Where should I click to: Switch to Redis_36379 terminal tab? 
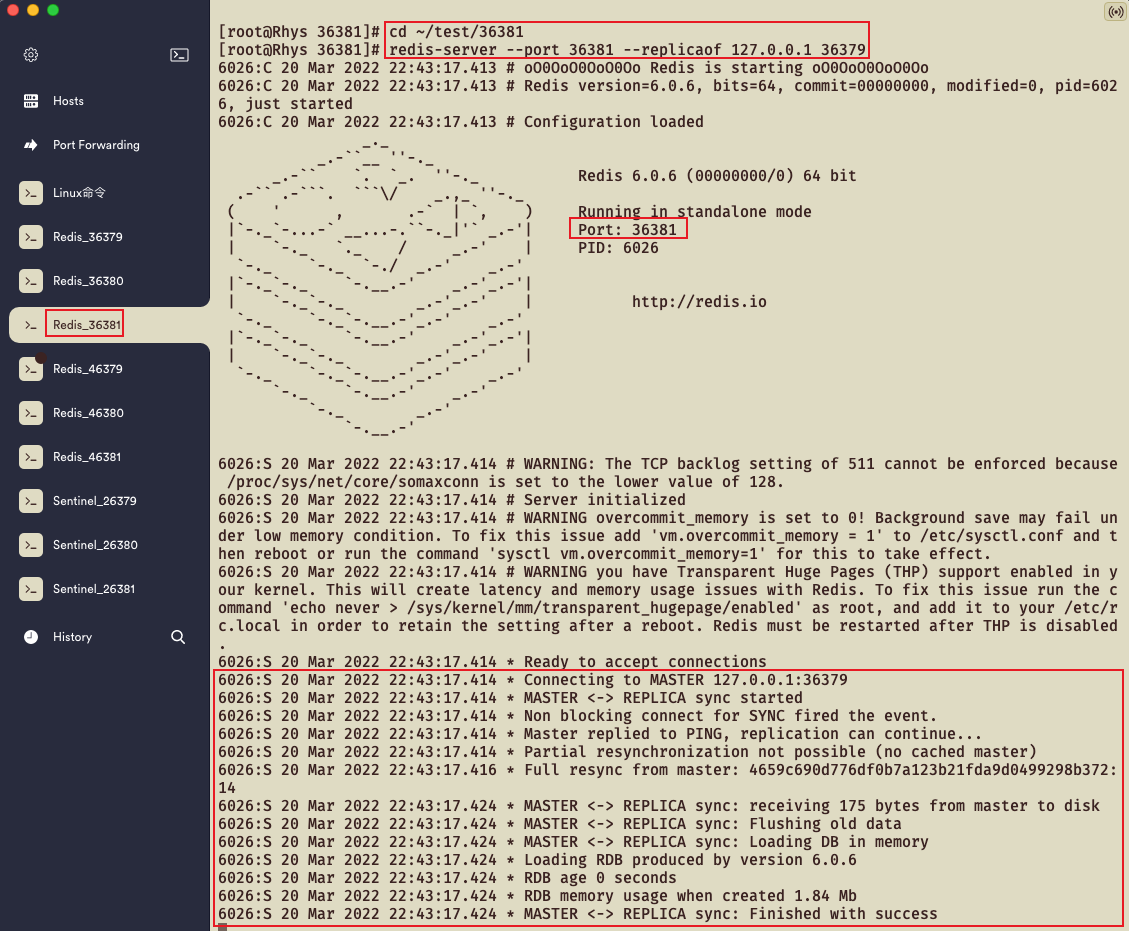point(88,237)
